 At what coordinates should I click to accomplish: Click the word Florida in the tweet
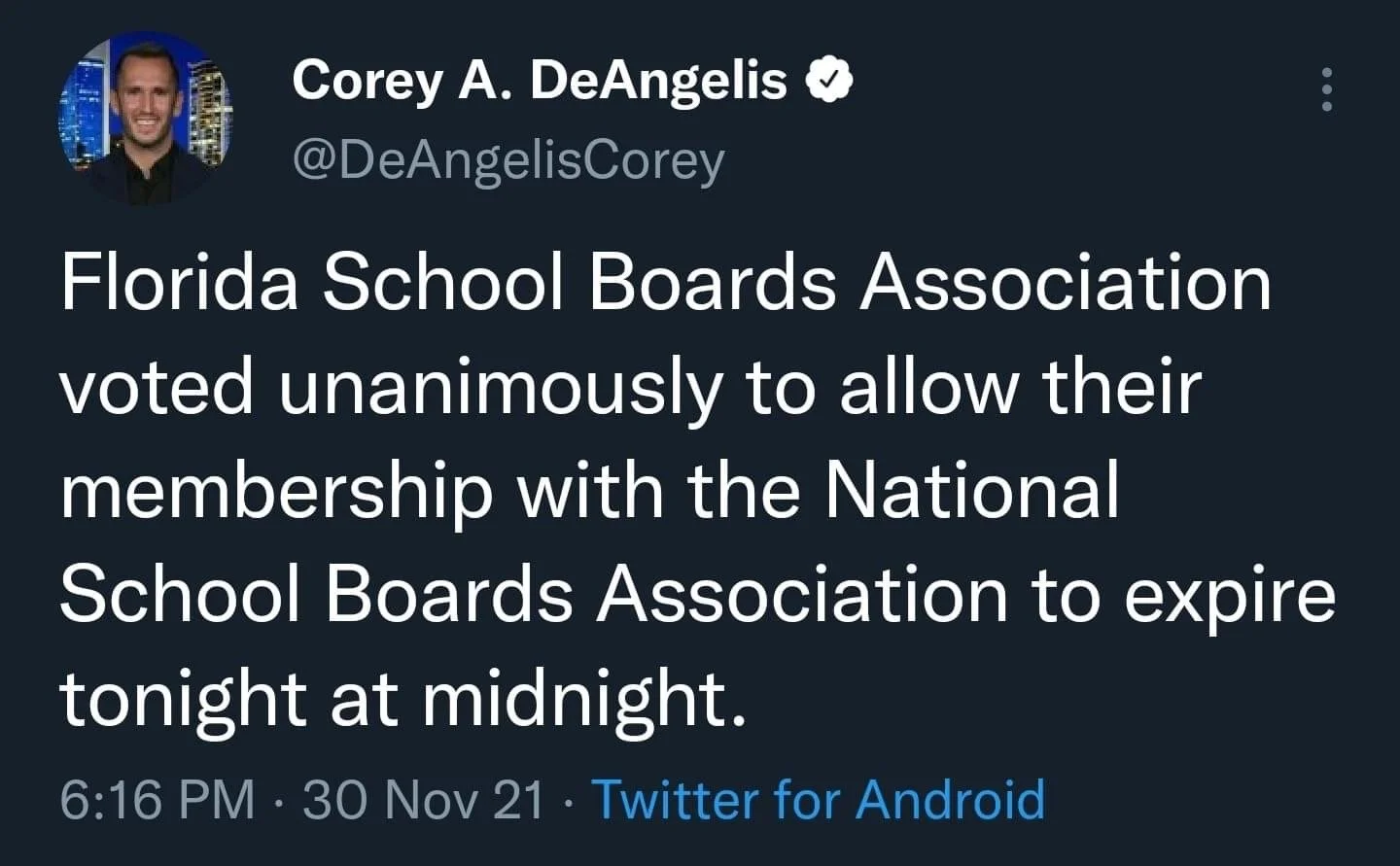[180, 283]
